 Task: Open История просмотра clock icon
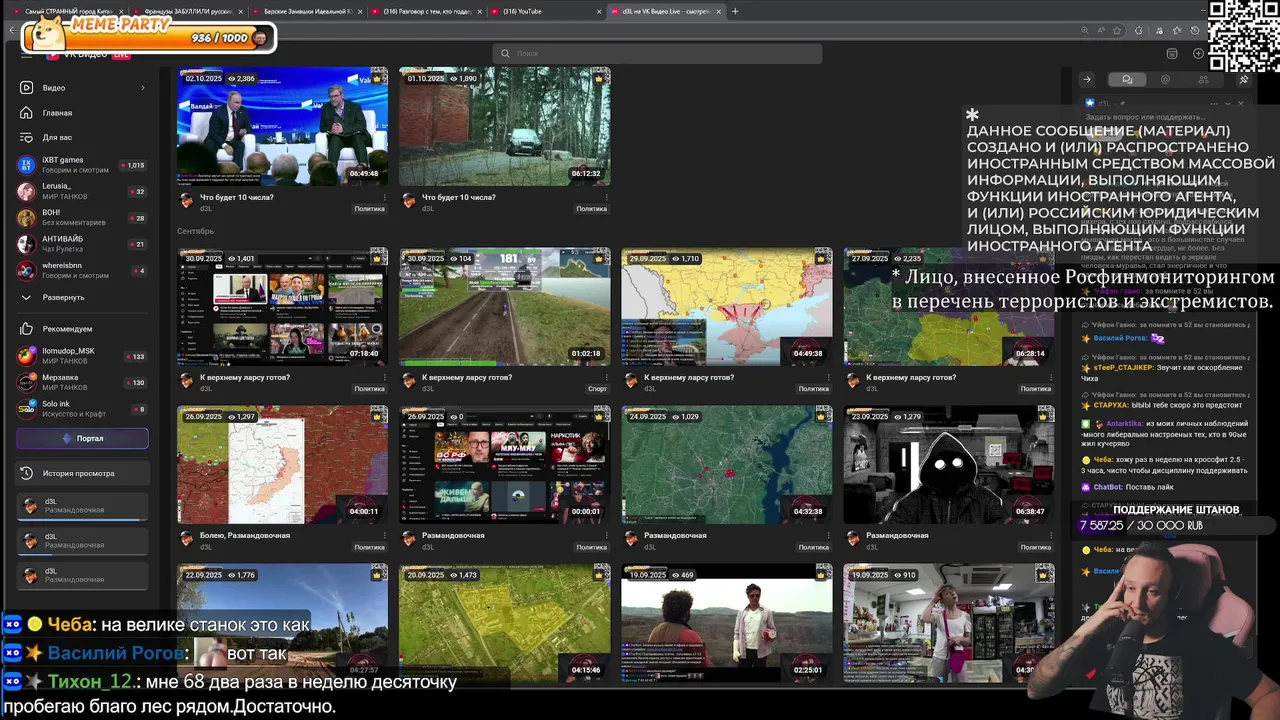[x=27, y=473]
